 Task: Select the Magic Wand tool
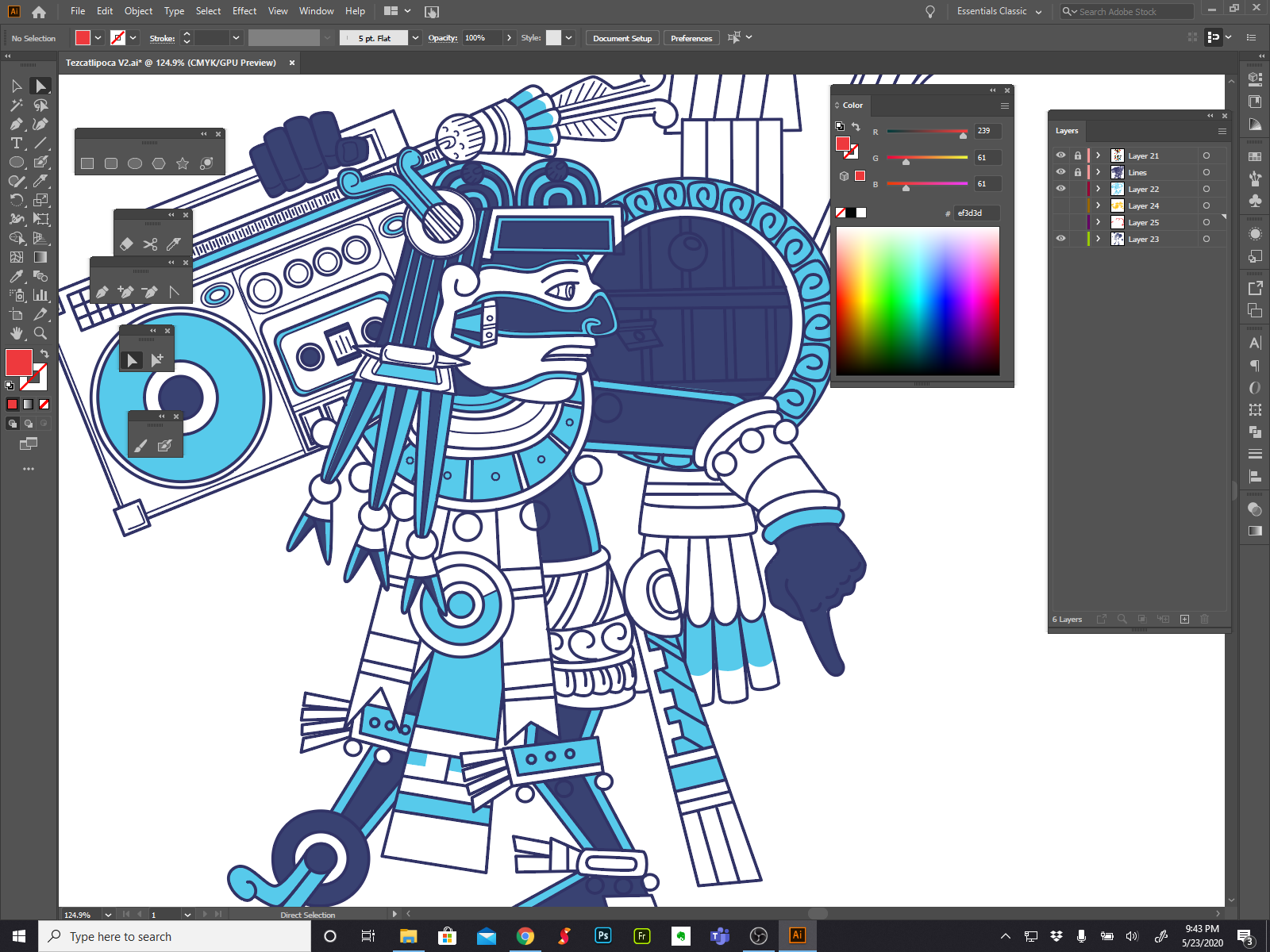tap(17, 105)
